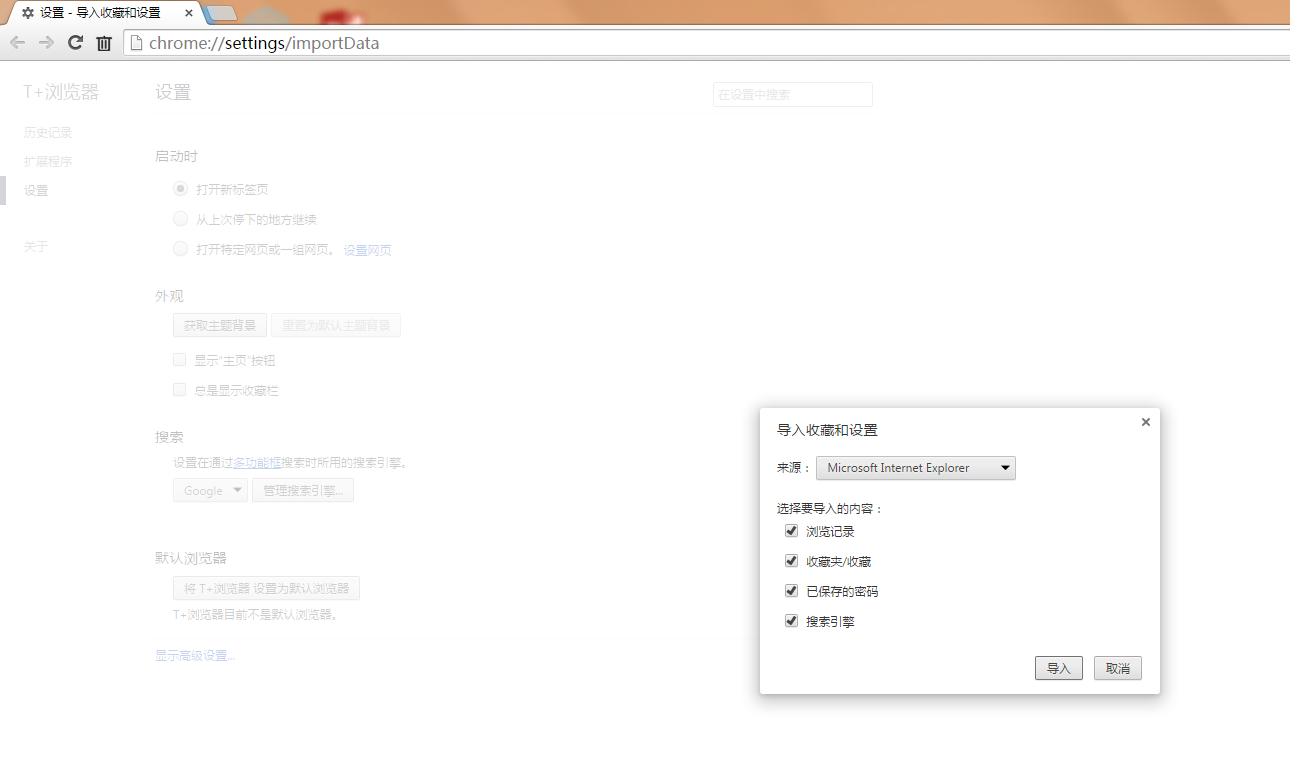Enable the 显示"主页"按钮 checkbox
Image resolution: width=1290 pixels, height=782 pixels.
pos(180,360)
